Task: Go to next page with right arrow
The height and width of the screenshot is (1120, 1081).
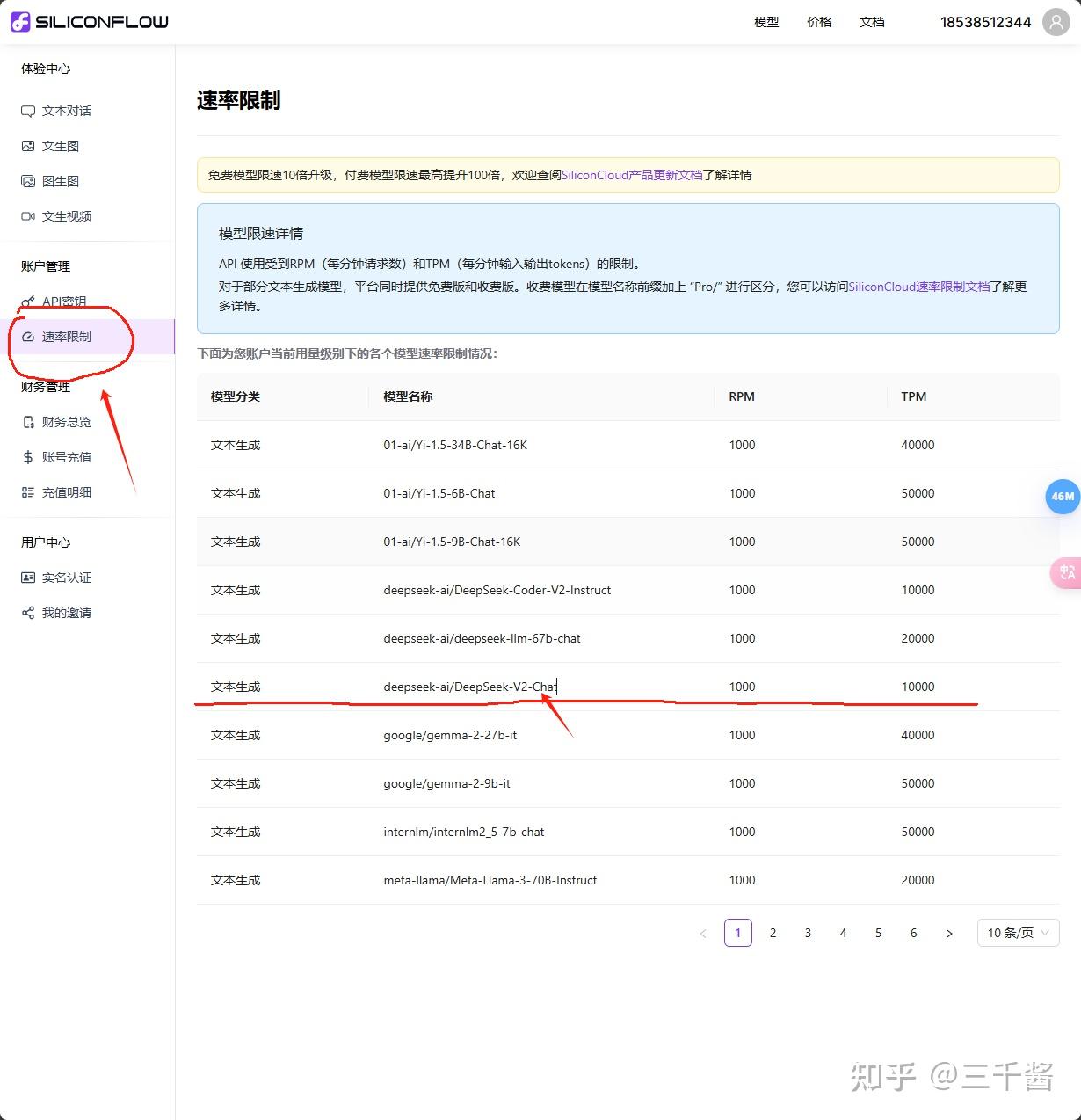Action: (x=948, y=933)
